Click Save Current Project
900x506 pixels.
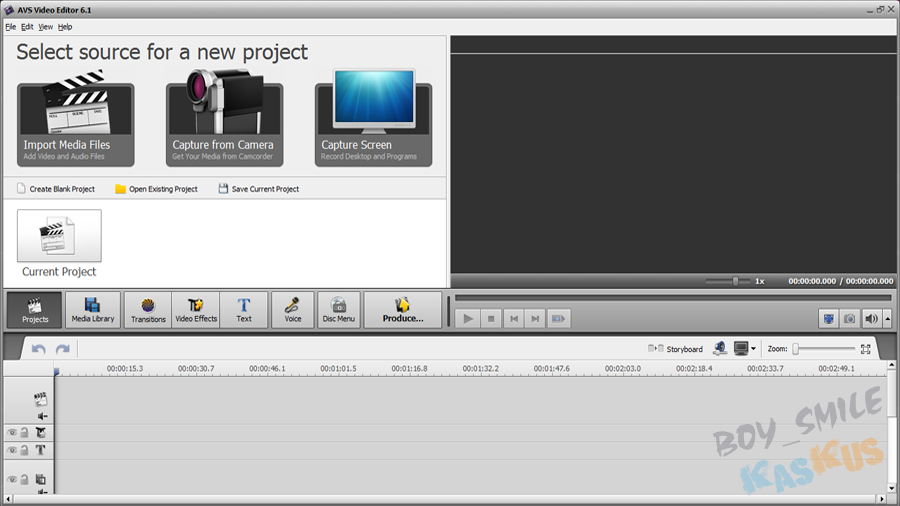[x=259, y=189]
